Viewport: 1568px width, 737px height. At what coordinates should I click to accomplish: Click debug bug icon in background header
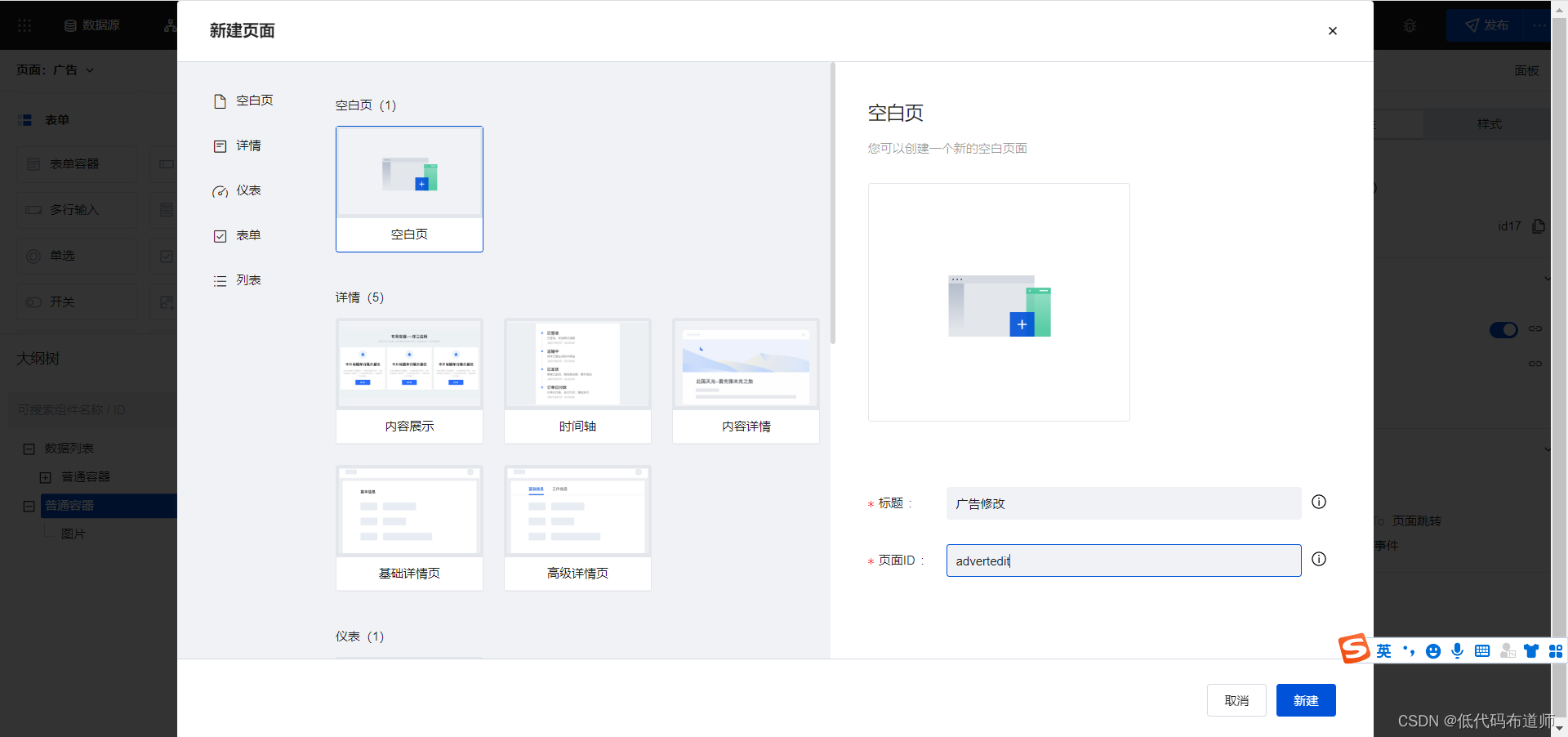[x=1410, y=25]
